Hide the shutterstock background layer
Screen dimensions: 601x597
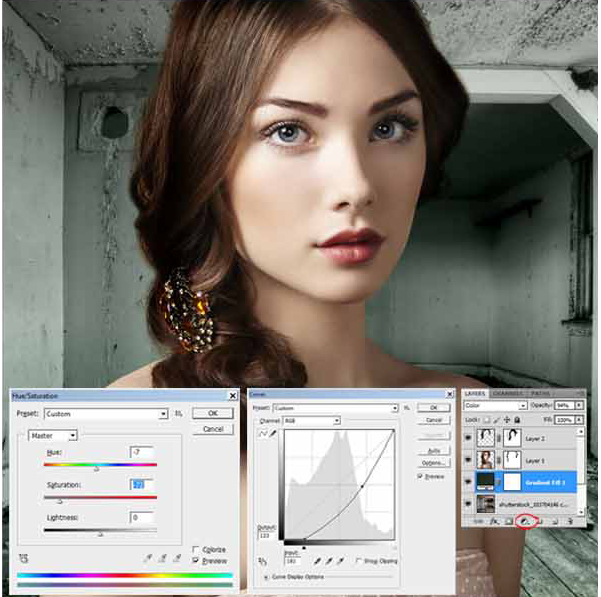[468, 504]
